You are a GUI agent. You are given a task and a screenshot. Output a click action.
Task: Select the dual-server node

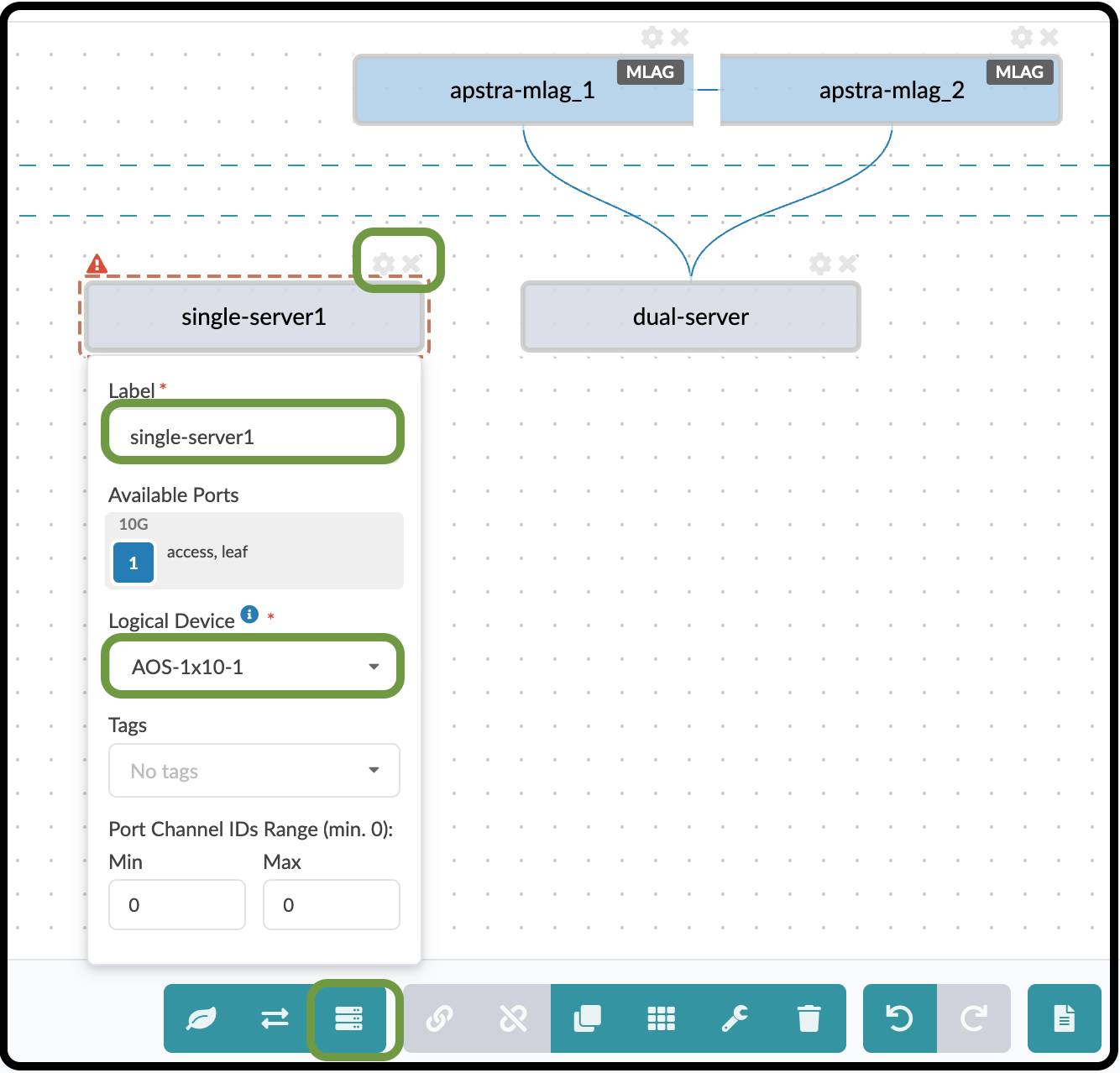tap(691, 317)
